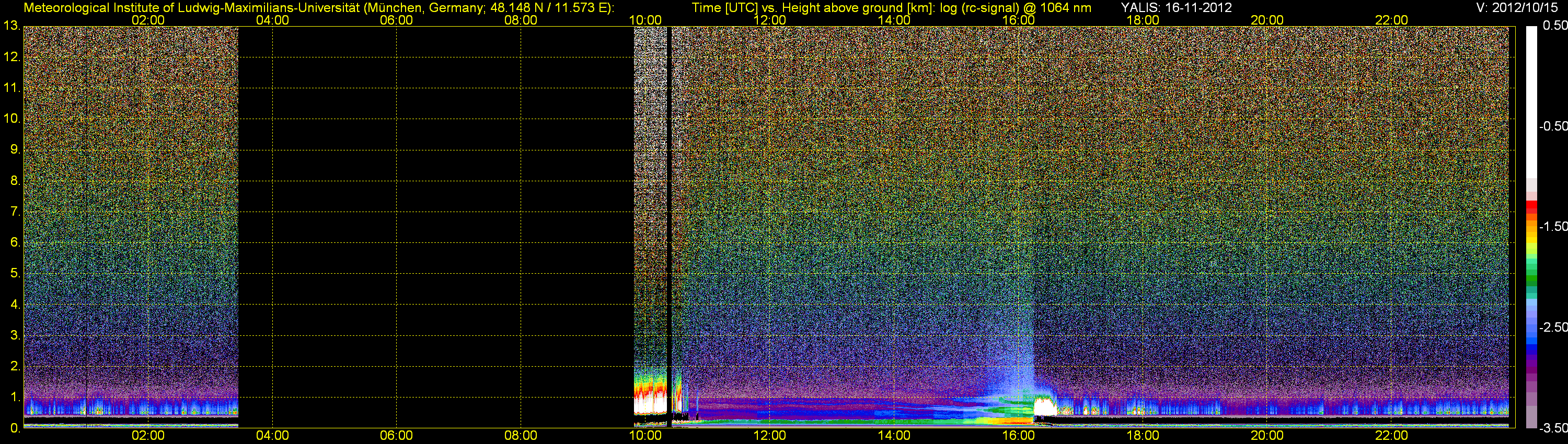The image size is (1568, 444).
Task: Click the 'YALIS: 16-11-2012' date label
Action: tap(1176, 8)
